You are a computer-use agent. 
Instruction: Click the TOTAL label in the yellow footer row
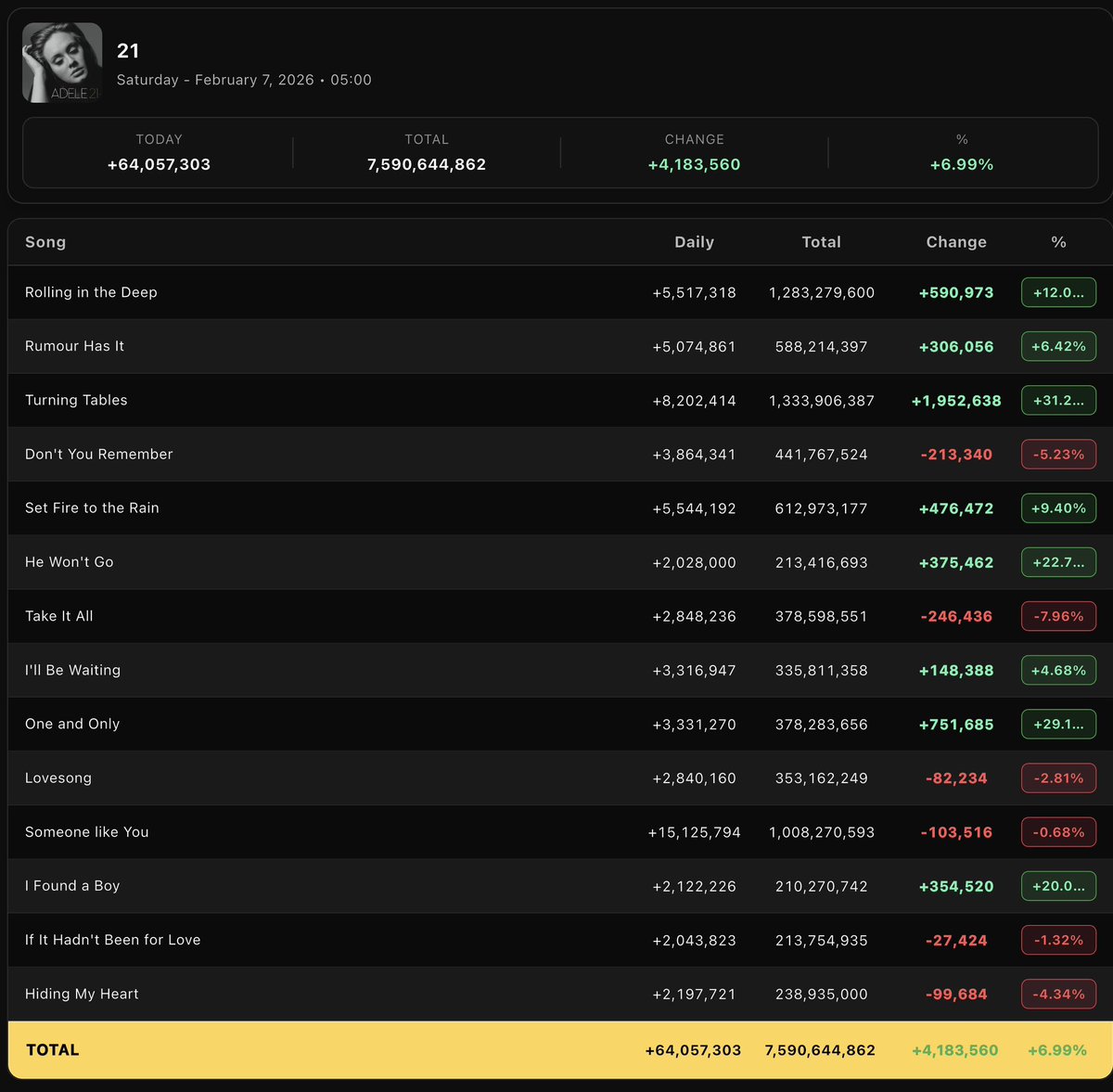click(x=53, y=1049)
